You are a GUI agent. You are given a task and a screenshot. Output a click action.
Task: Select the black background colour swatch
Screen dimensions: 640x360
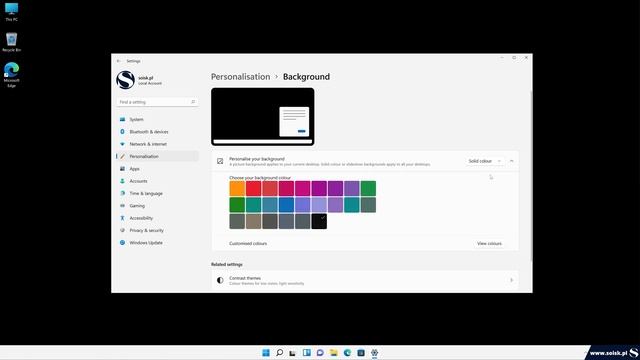pos(319,221)
